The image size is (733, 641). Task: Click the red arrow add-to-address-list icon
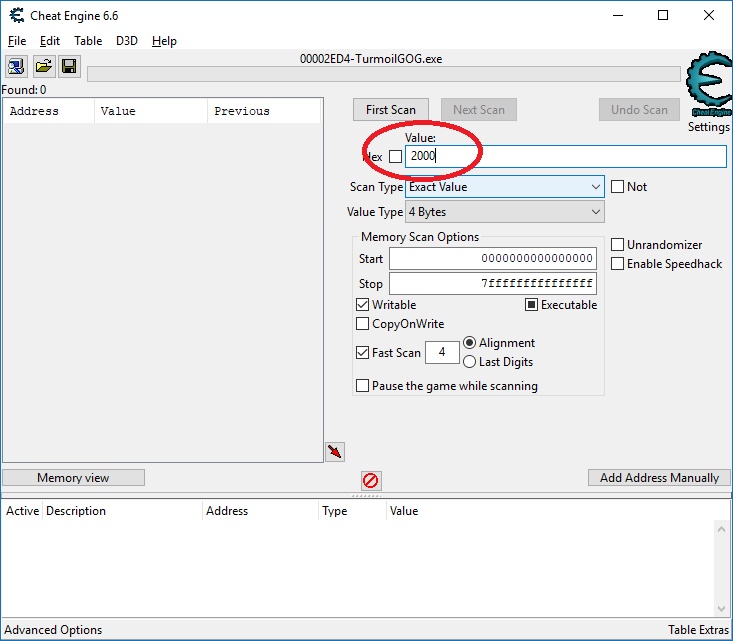(335, 452)
